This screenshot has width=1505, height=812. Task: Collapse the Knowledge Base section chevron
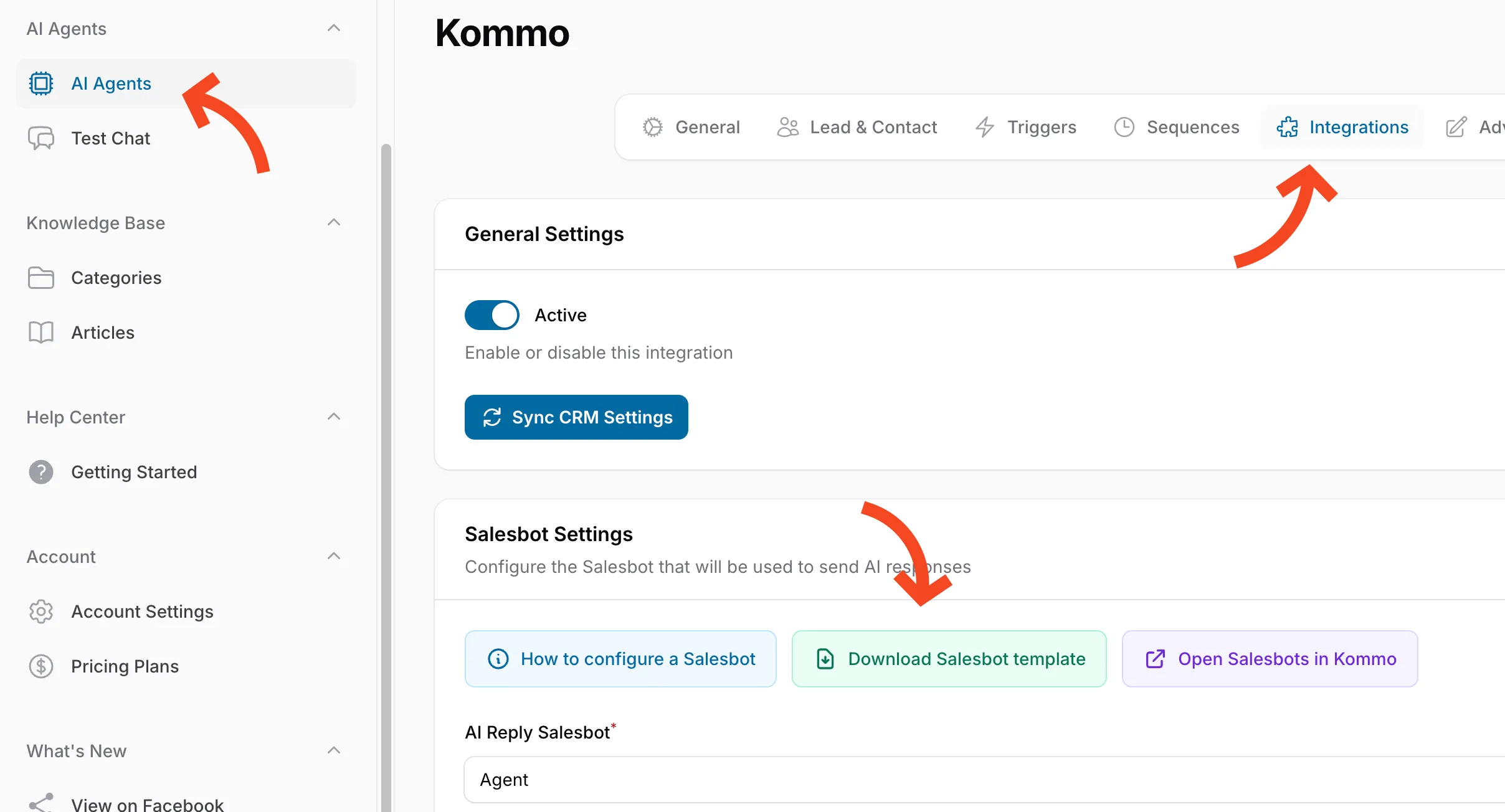334,223
